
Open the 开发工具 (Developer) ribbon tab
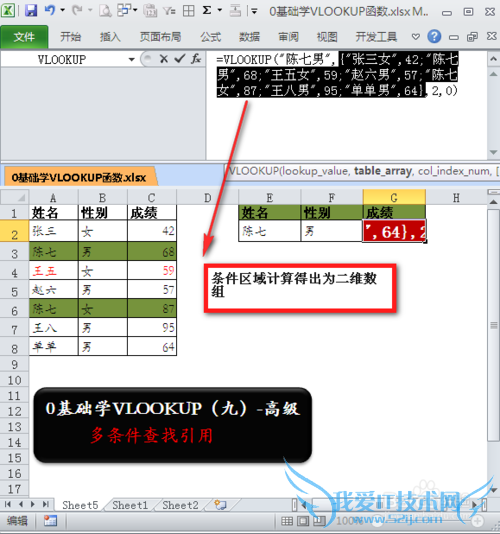pos(376,36)
